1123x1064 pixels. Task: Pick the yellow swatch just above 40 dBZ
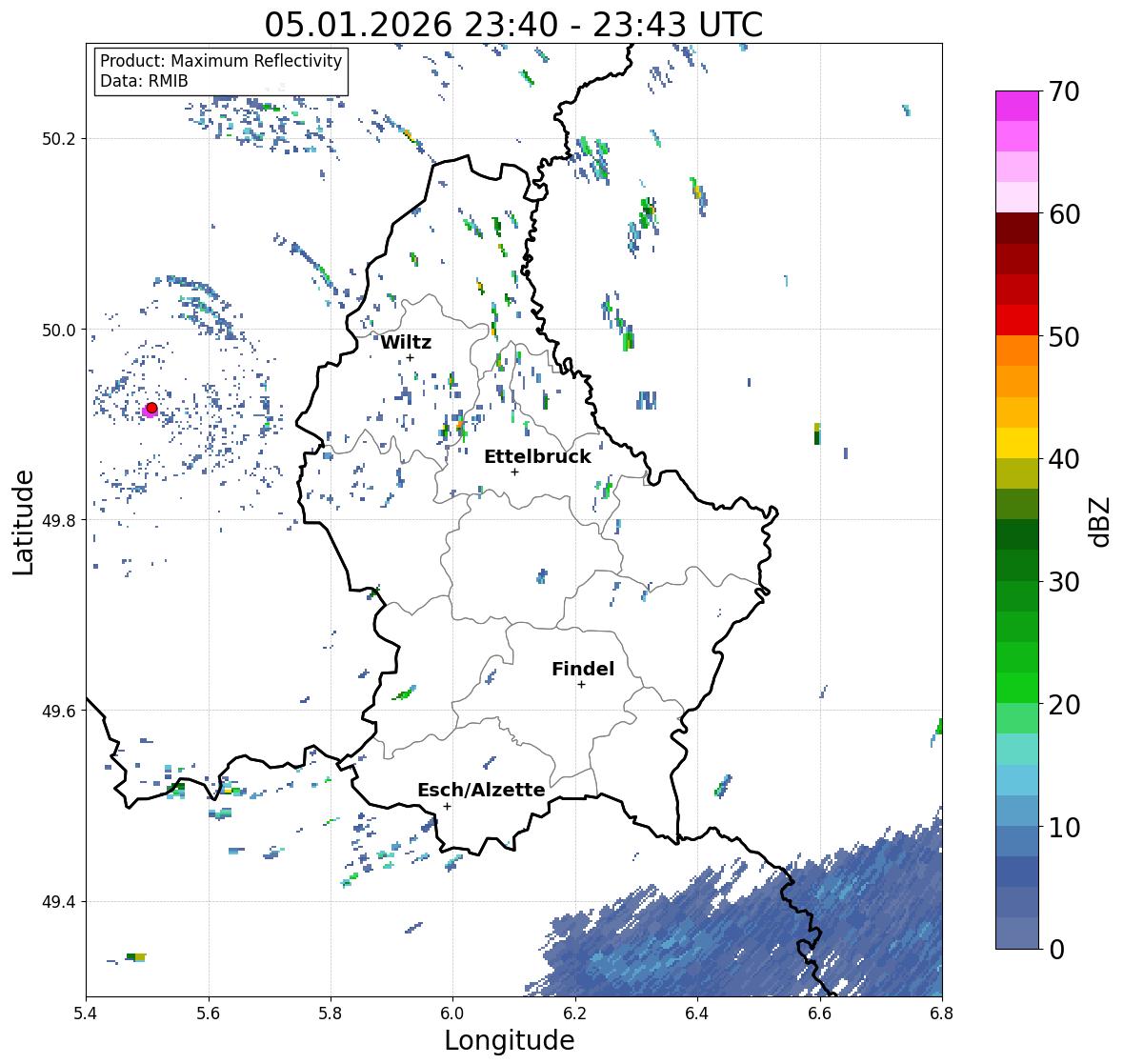pyautogui.click(x=1017, y=443)
